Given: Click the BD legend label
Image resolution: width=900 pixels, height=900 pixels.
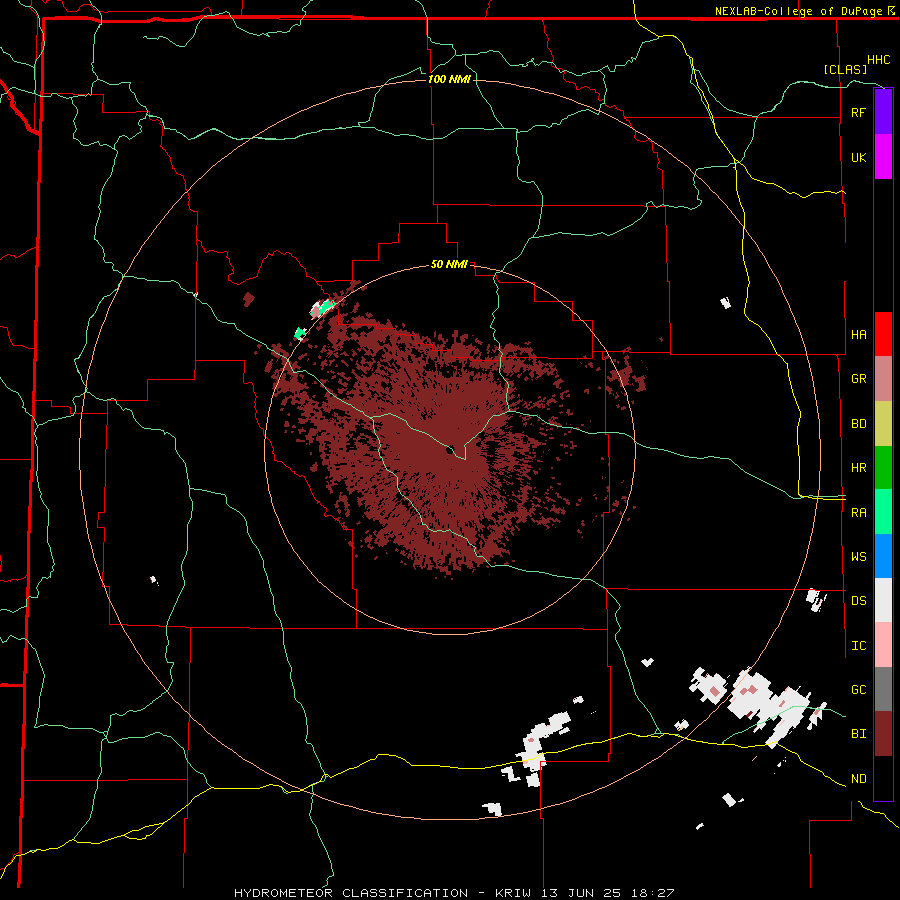Looking at the screenshot, I should coord(858,424).
